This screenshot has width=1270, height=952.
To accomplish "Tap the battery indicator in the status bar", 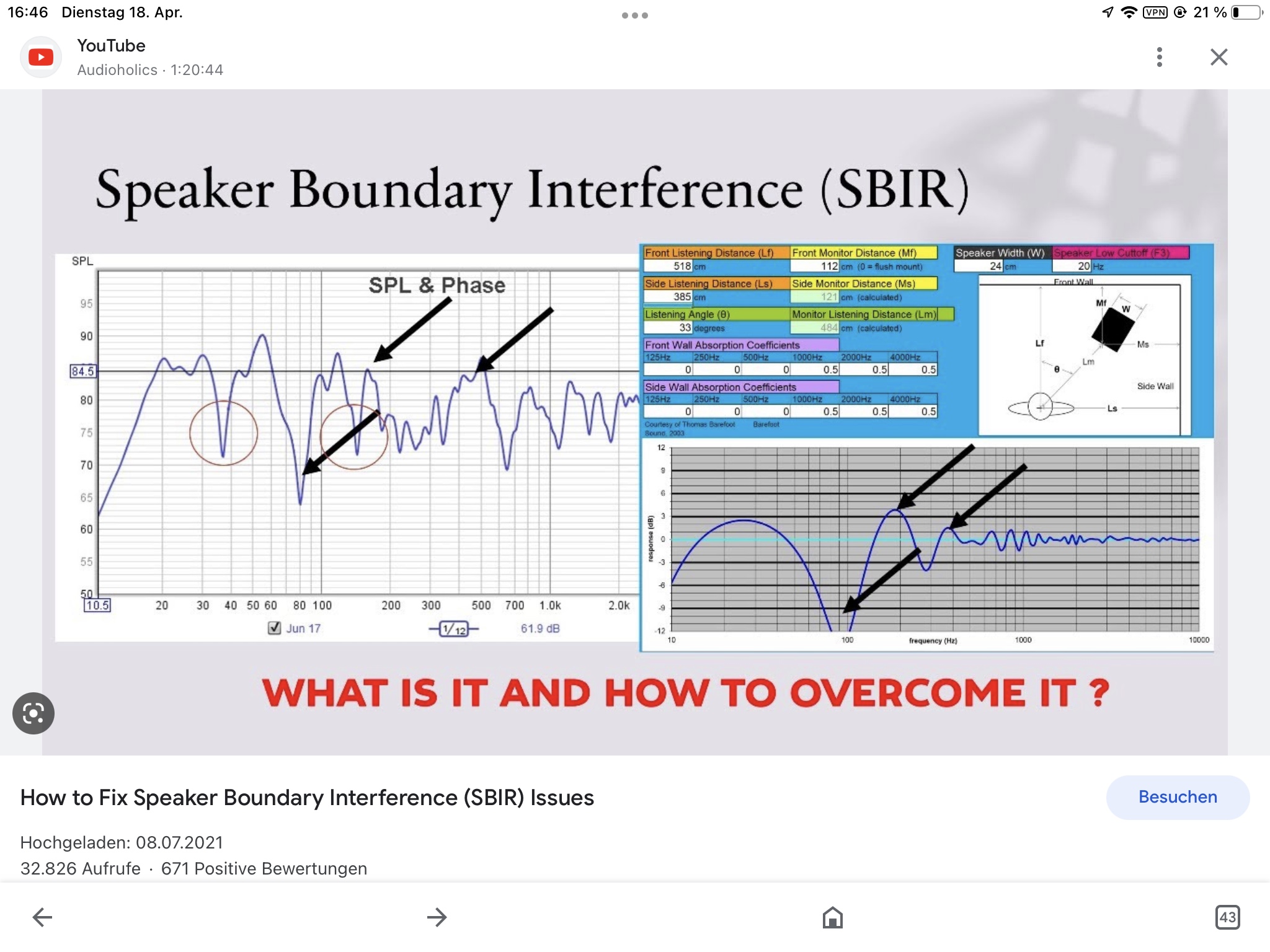I will (1247, 12).
